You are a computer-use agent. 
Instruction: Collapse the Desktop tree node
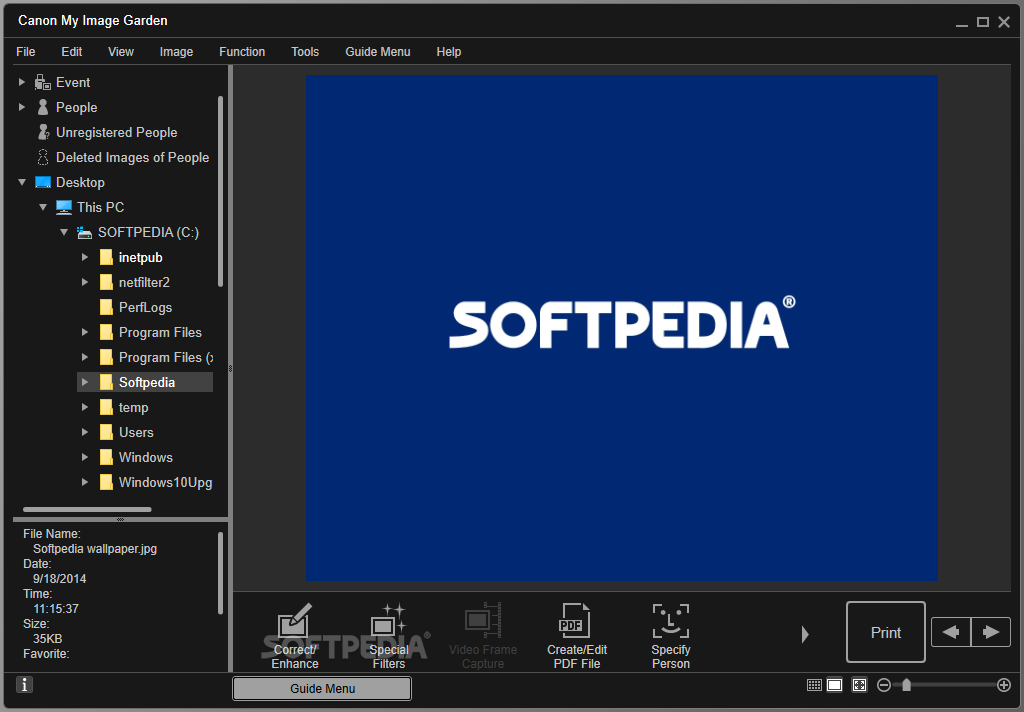[x=22, y=182]
